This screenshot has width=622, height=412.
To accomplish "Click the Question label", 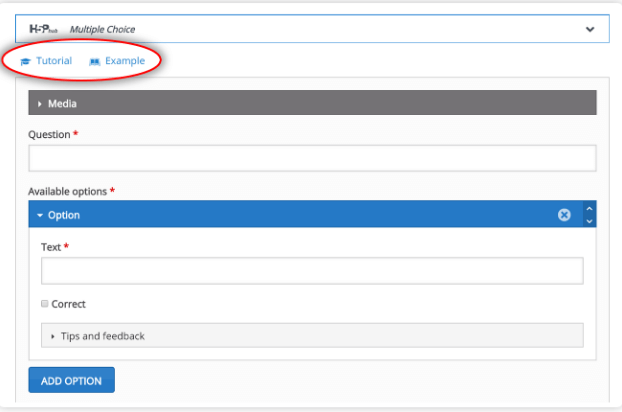I will [49, 134].
